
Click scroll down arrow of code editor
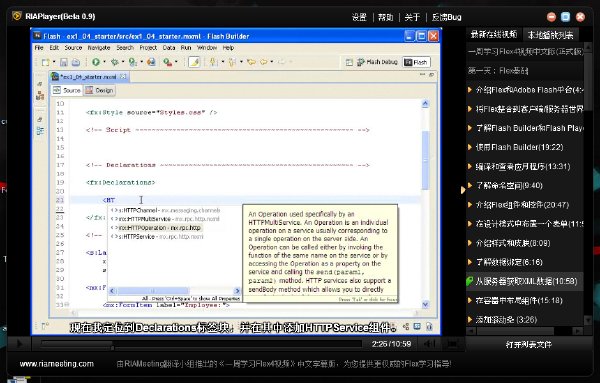coord(425,305)
